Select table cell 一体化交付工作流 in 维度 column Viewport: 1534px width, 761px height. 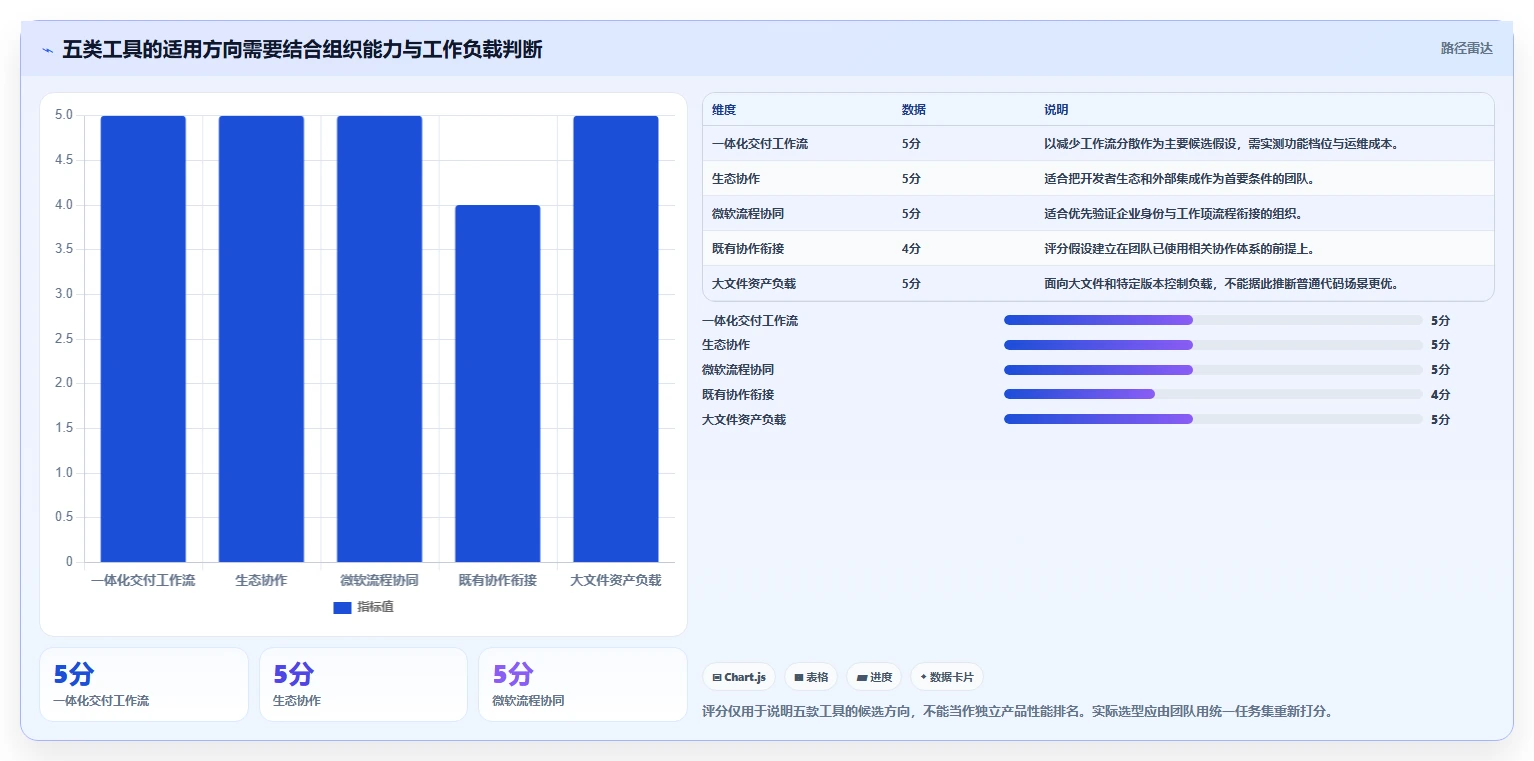[760, 144]
